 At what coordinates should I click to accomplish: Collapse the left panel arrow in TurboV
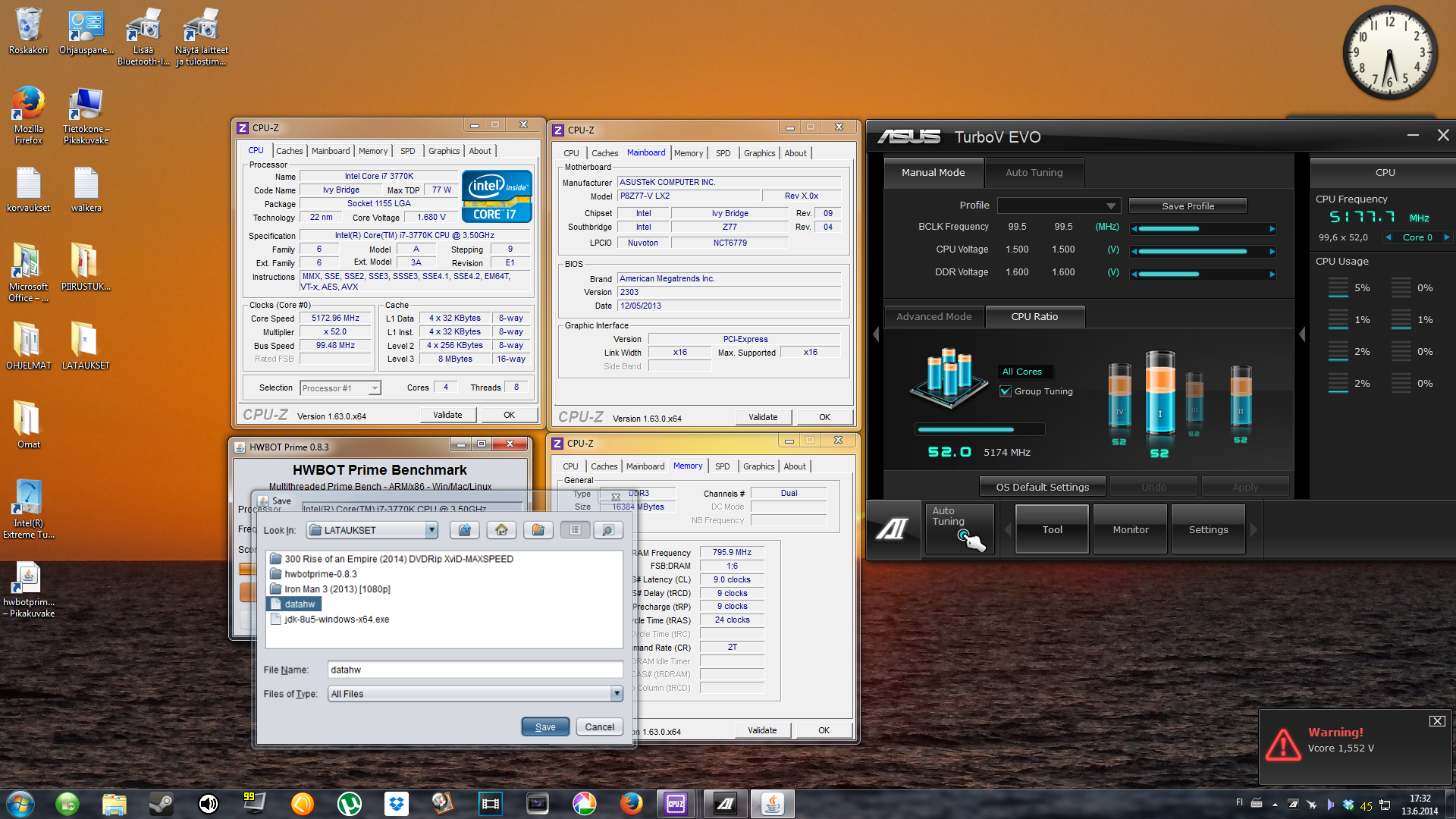[x=875, y=334]
